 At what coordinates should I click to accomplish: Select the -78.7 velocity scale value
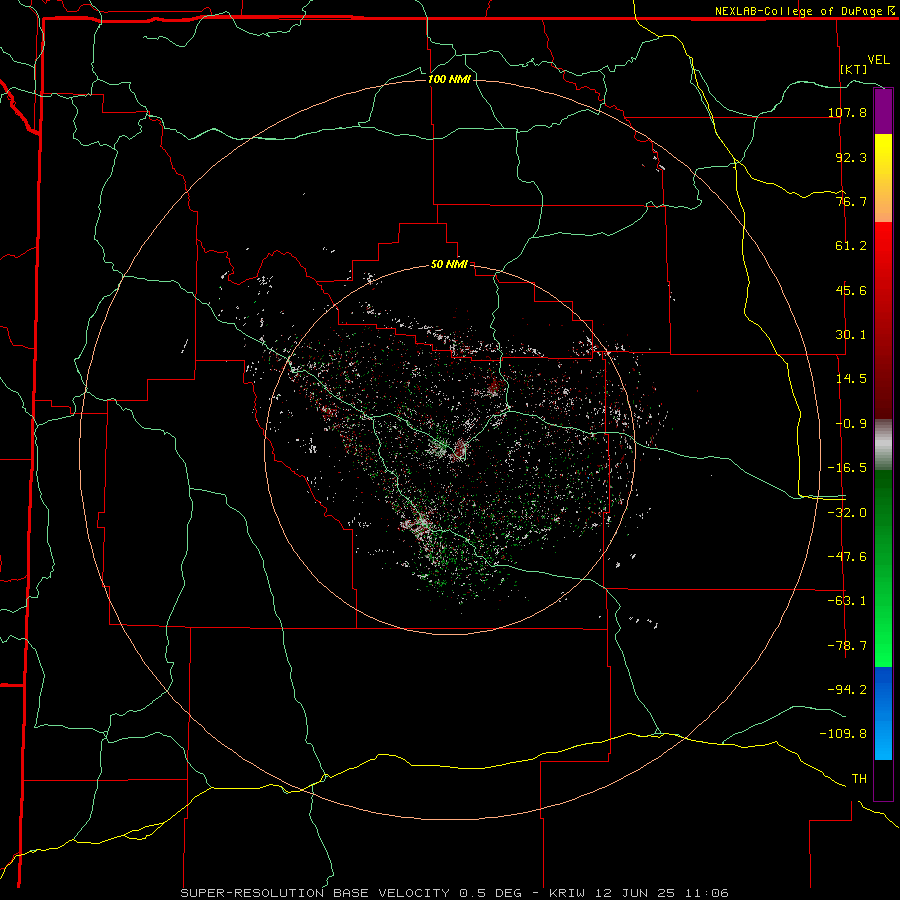[x=847, y=646]
